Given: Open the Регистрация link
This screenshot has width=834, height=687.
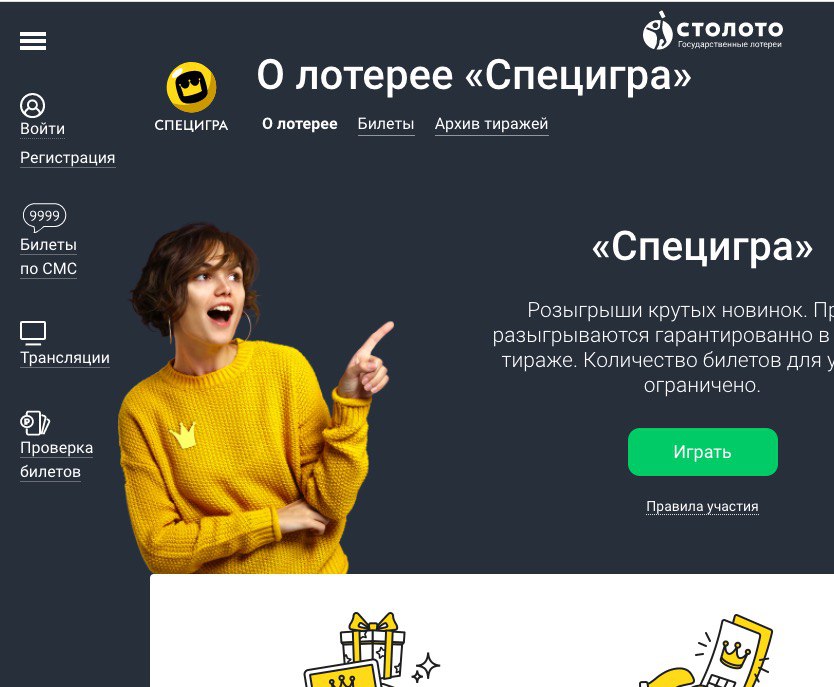Looking at the screenshot, I should pos(68,158).
